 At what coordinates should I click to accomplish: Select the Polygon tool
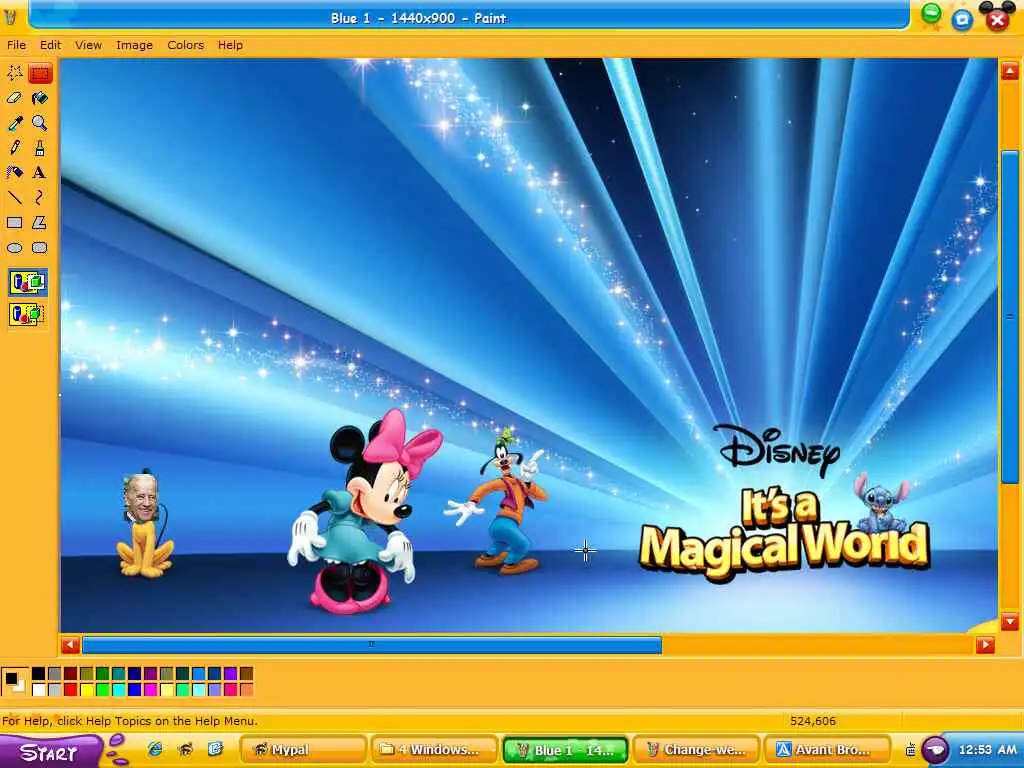[x=40, y=223]
